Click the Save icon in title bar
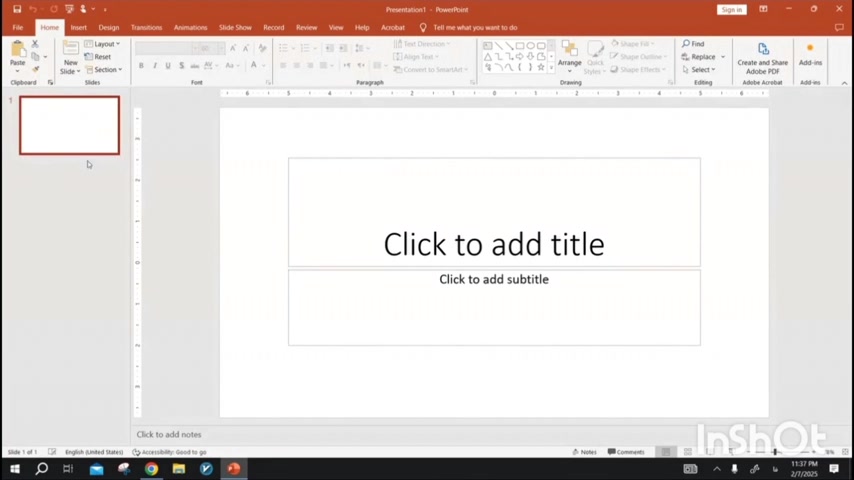This screenshot has height=480, width=854. [x=17, y=9]
